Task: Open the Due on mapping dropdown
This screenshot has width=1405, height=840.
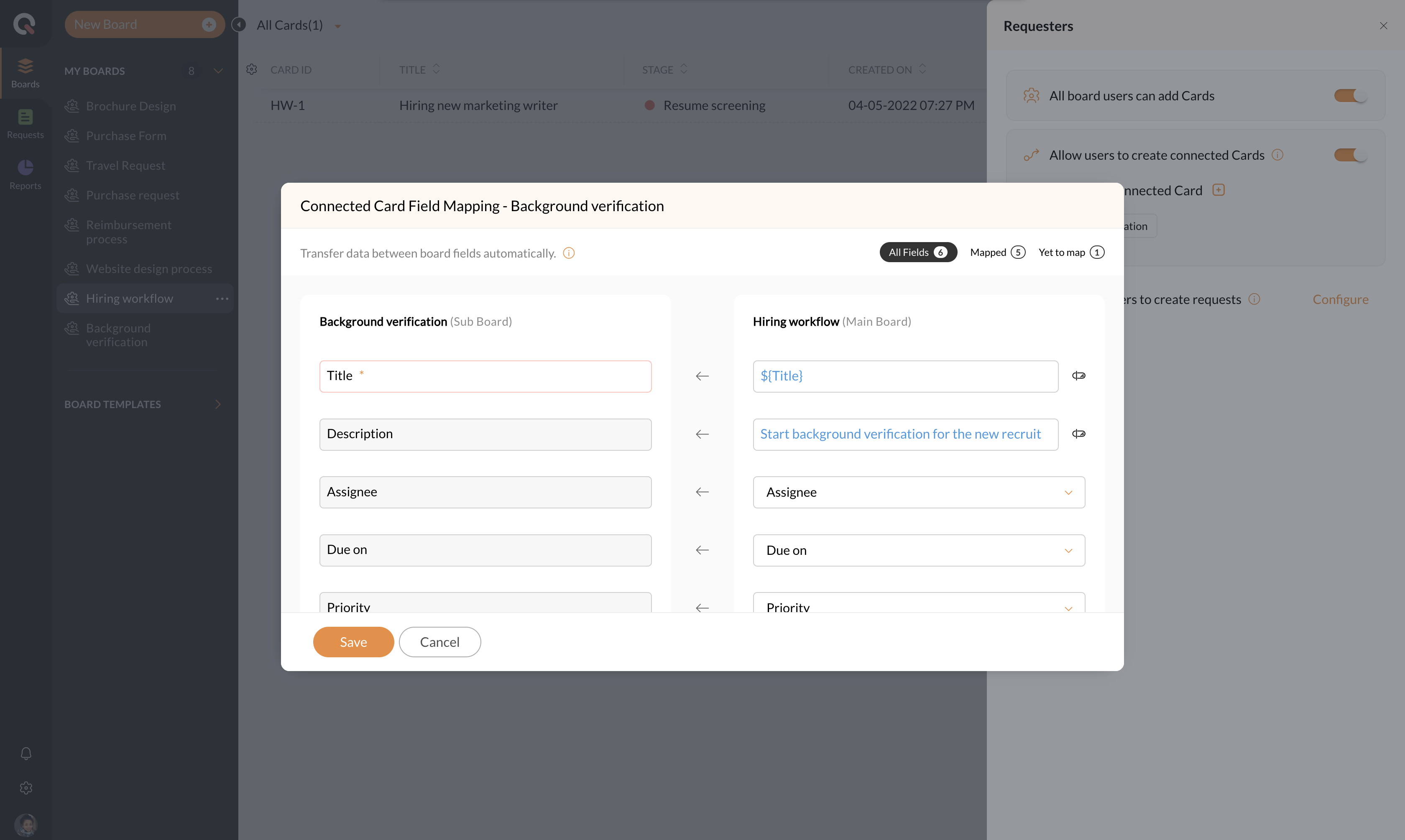Action: coord(918,550)
